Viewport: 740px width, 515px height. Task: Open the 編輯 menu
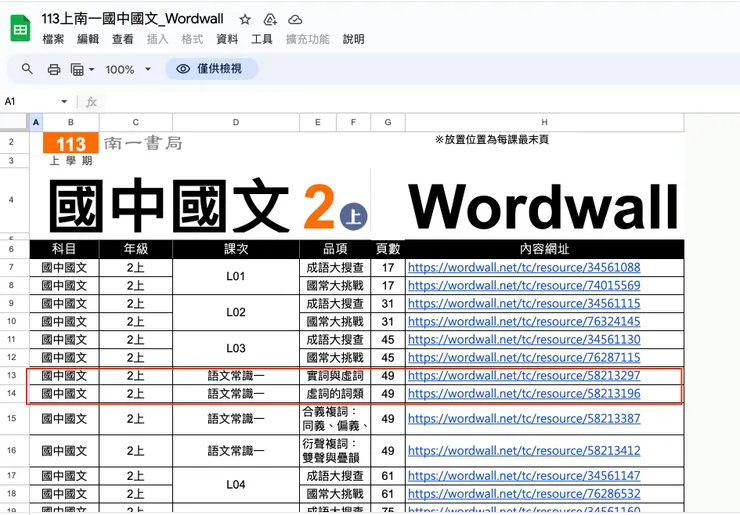click(x=88, y=39)
